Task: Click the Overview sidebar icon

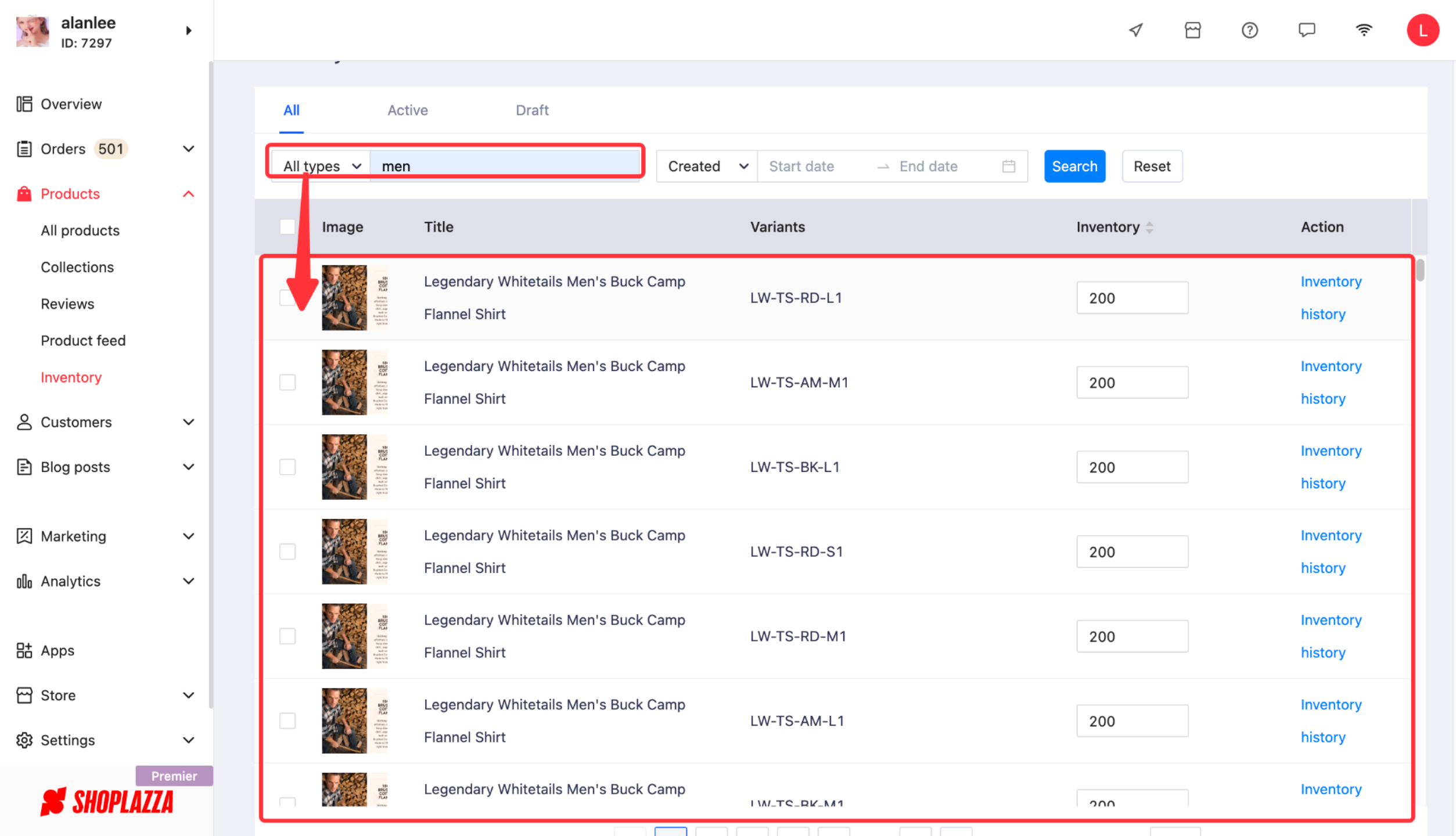Action: tap(24, 104)
